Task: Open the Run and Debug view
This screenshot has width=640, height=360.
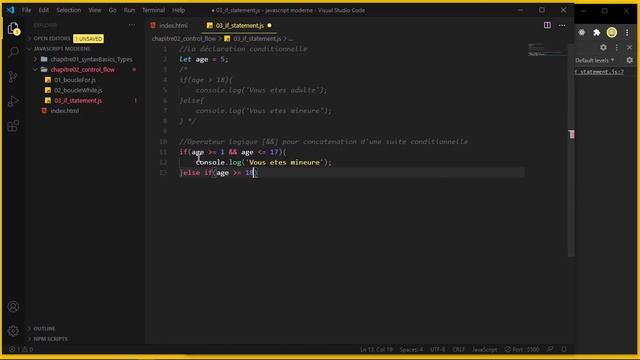Action: 13,101
